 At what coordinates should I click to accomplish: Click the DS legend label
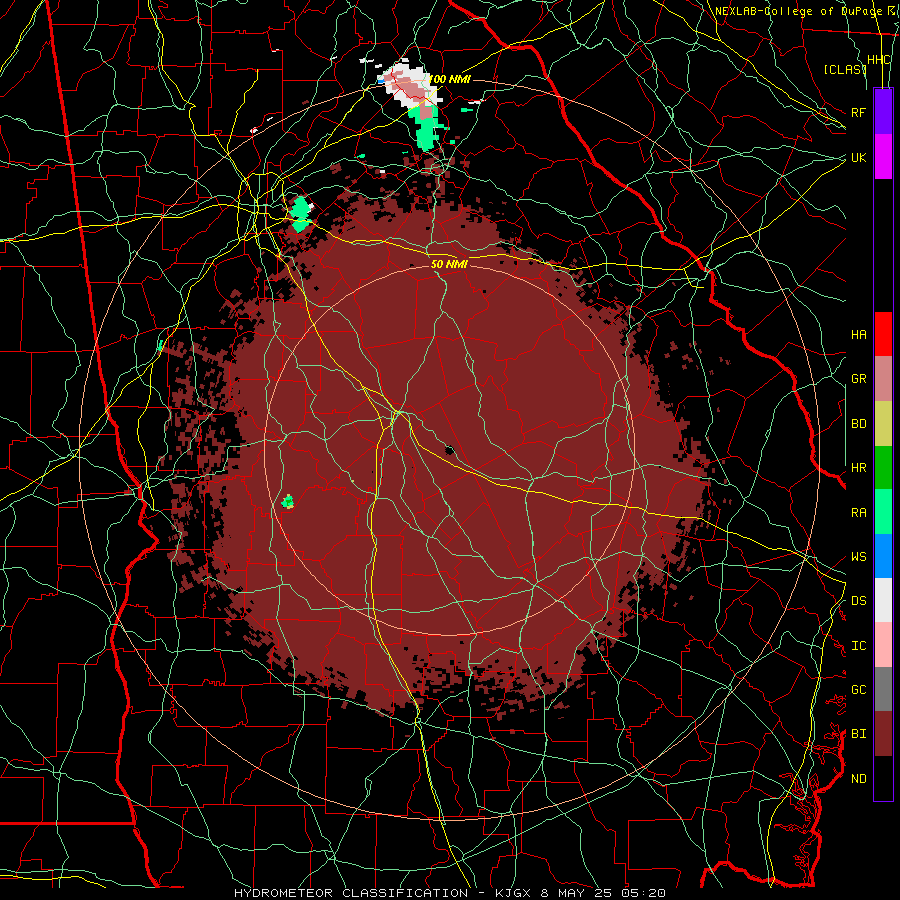pyautogui.click(x=858, y=601)
